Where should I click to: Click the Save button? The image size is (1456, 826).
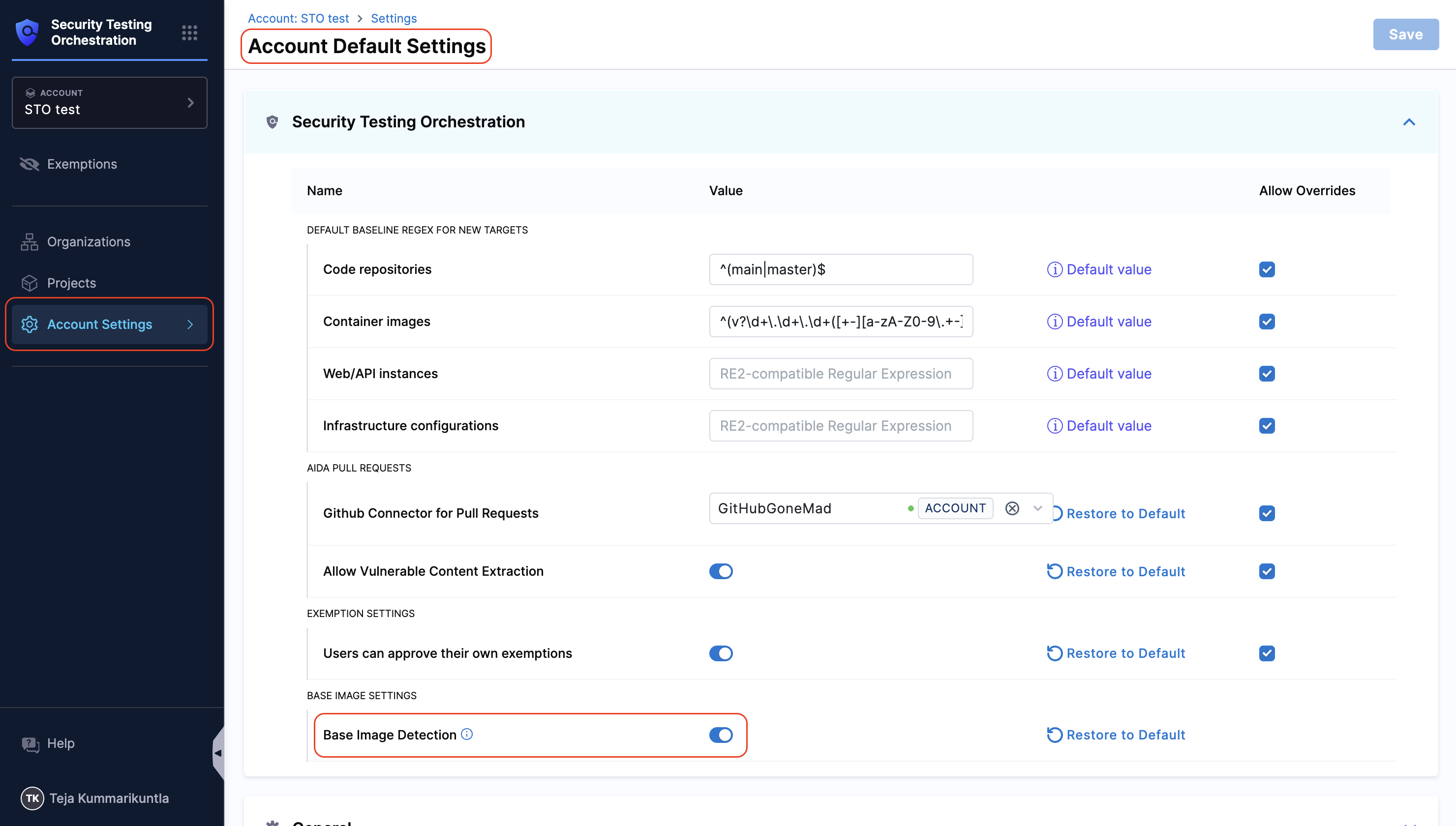(1405, 34)
